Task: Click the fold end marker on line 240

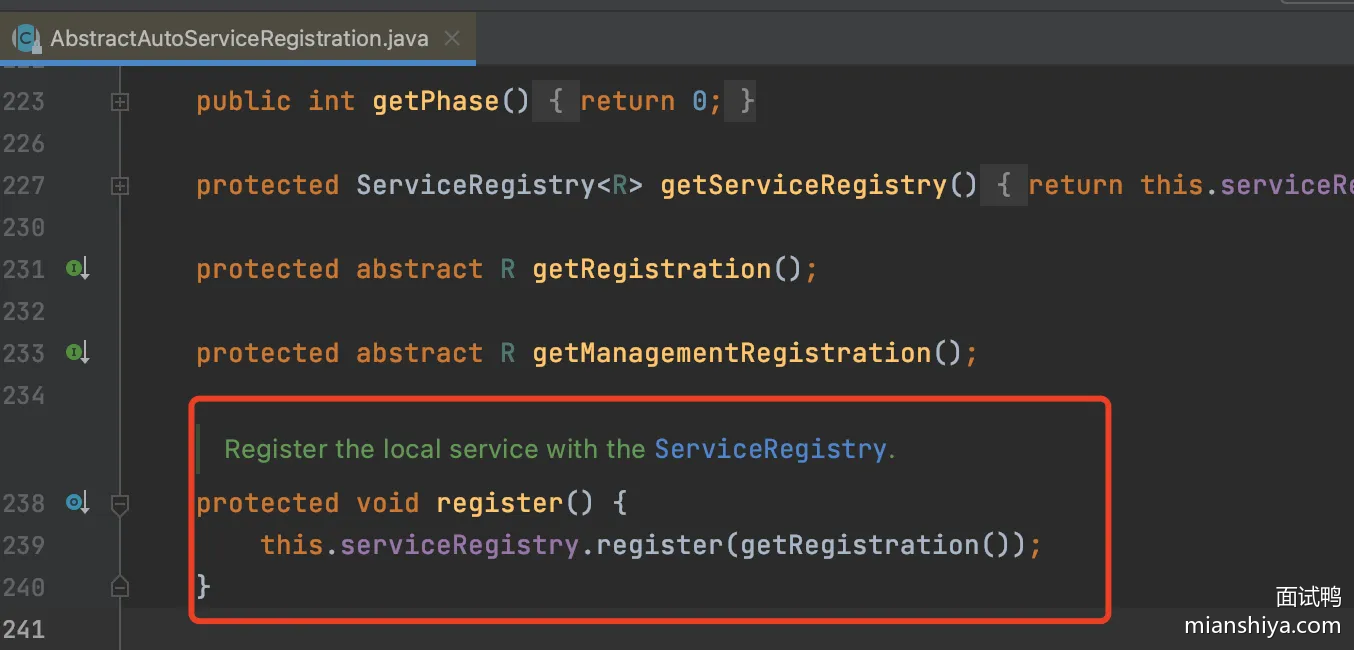Action: [x=120, y=586]
